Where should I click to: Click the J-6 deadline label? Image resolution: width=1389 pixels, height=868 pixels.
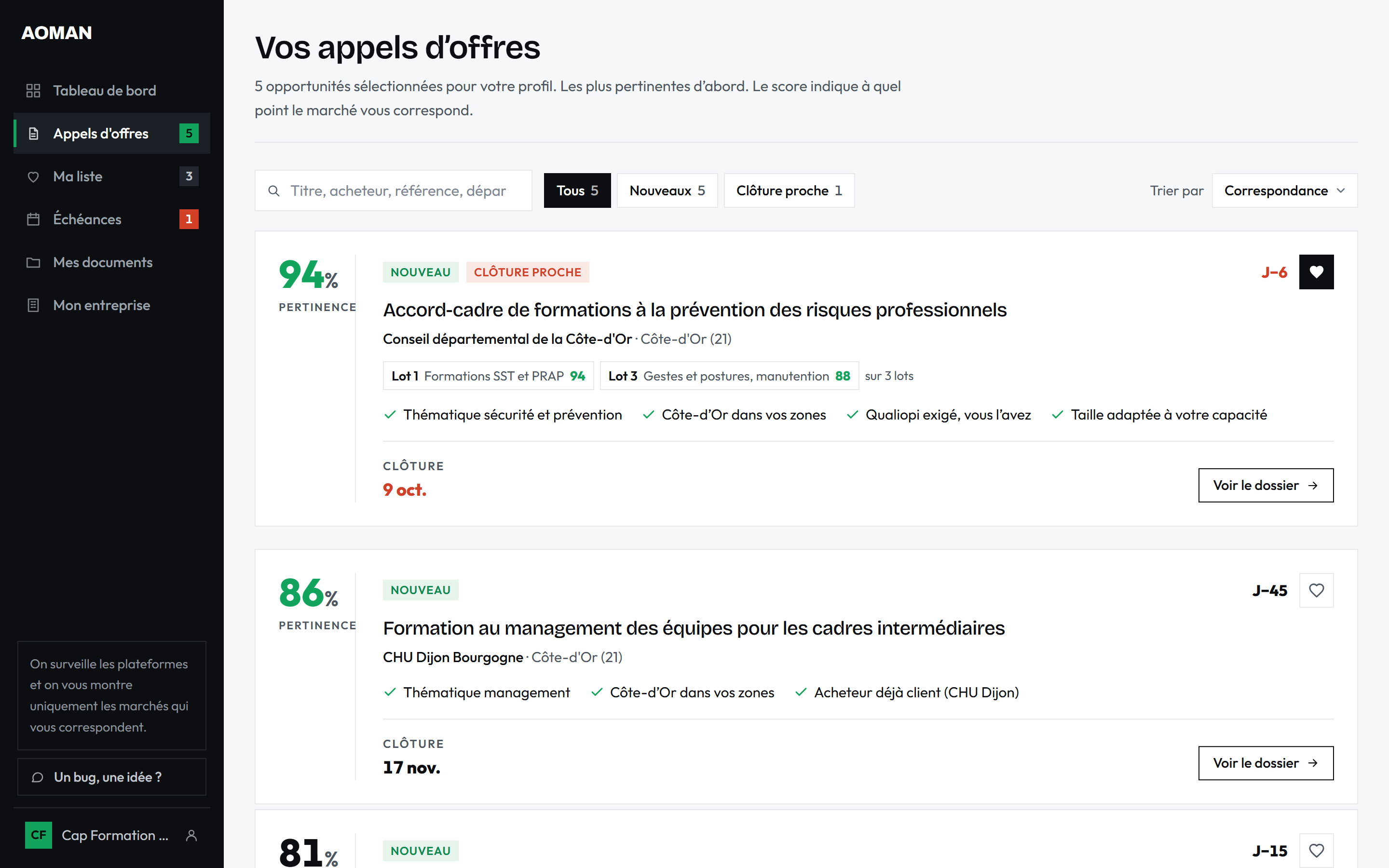1274,272
